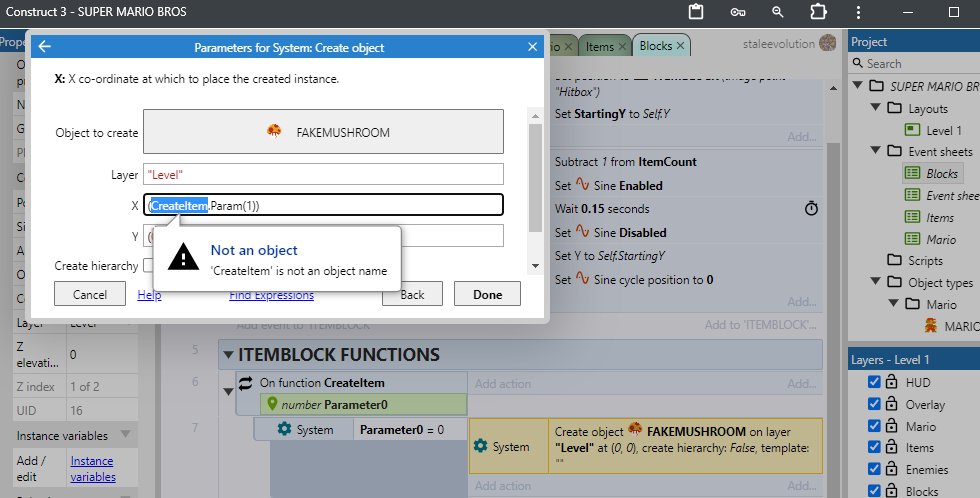The image size is (980, 498).
Task: Toggle lock on Items layer
Action: point(892,447)
